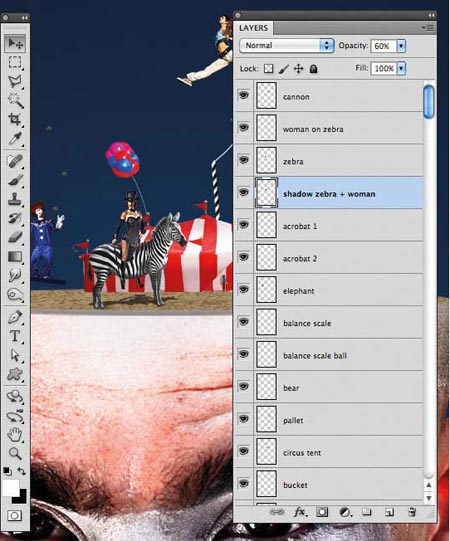Add a layer mask
The image size is (450, 541).
pyautogui.click(x=322, y=512)
